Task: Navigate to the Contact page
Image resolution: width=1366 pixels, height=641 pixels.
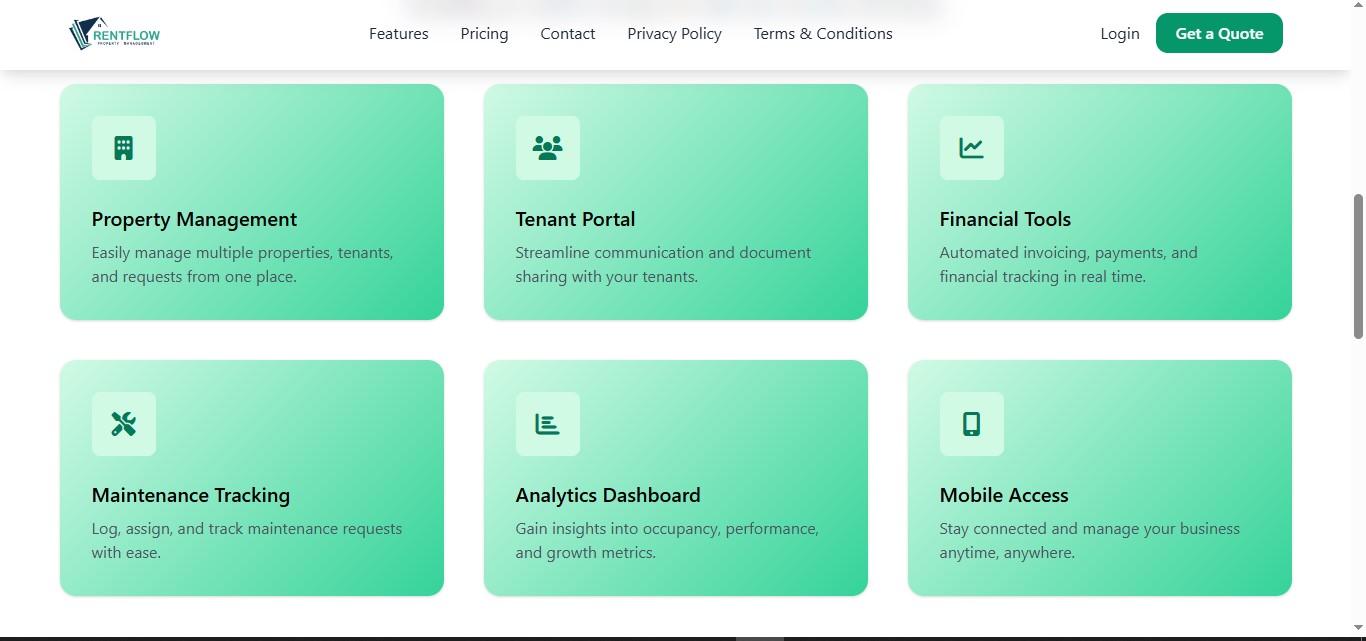Action: [x=567, y=33]
